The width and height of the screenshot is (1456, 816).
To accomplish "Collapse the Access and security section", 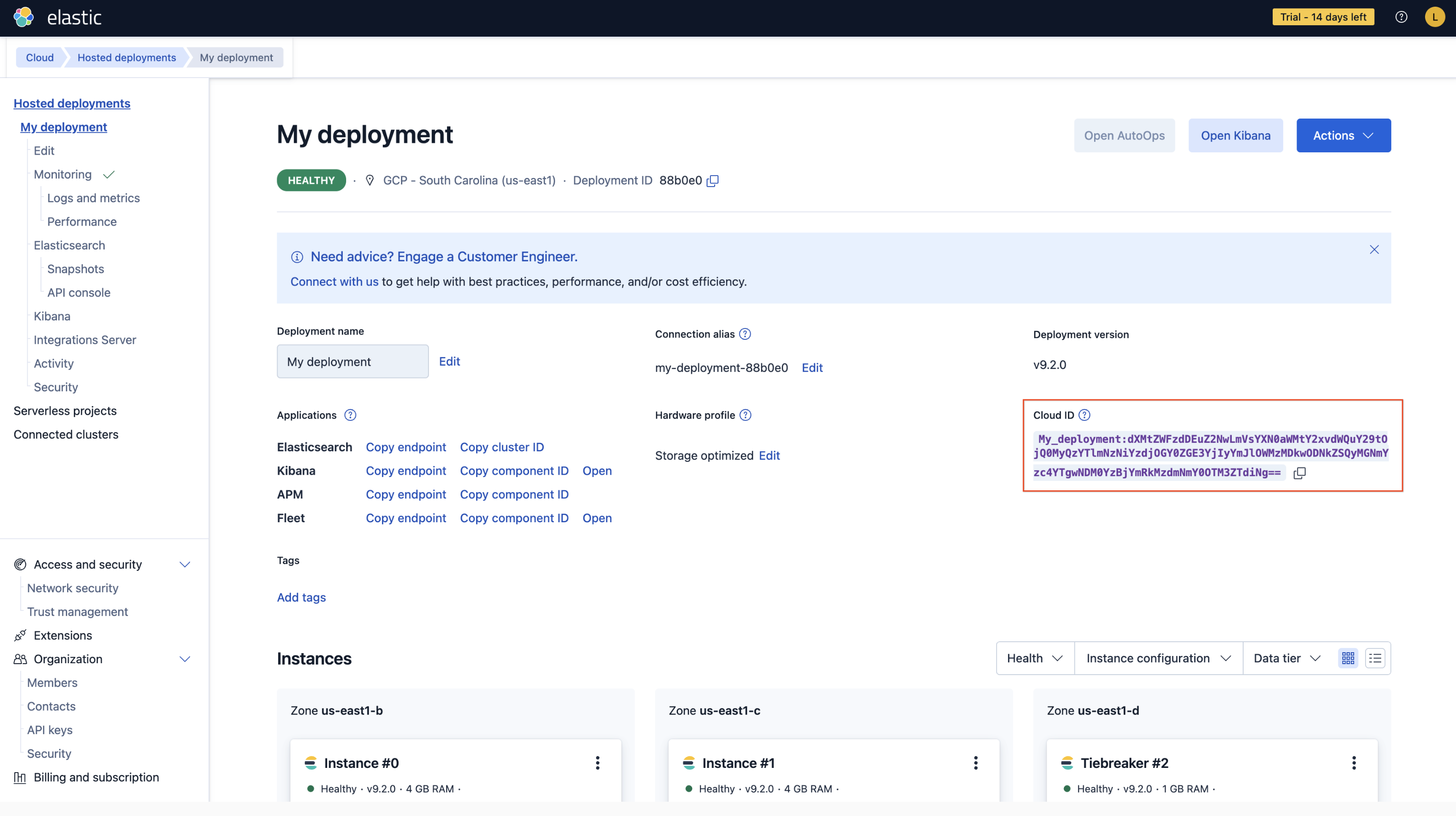I will click(x=184, y=565).
